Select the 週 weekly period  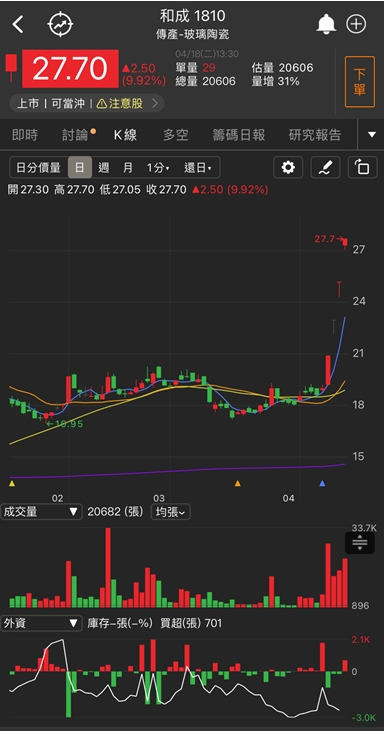(103, 168)
